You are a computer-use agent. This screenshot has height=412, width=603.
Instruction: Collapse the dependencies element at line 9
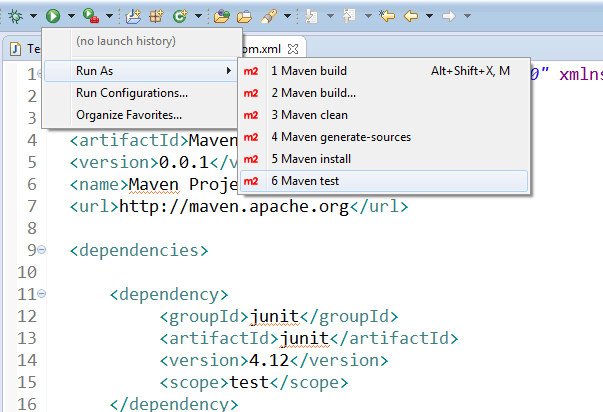tap(43, 249)
